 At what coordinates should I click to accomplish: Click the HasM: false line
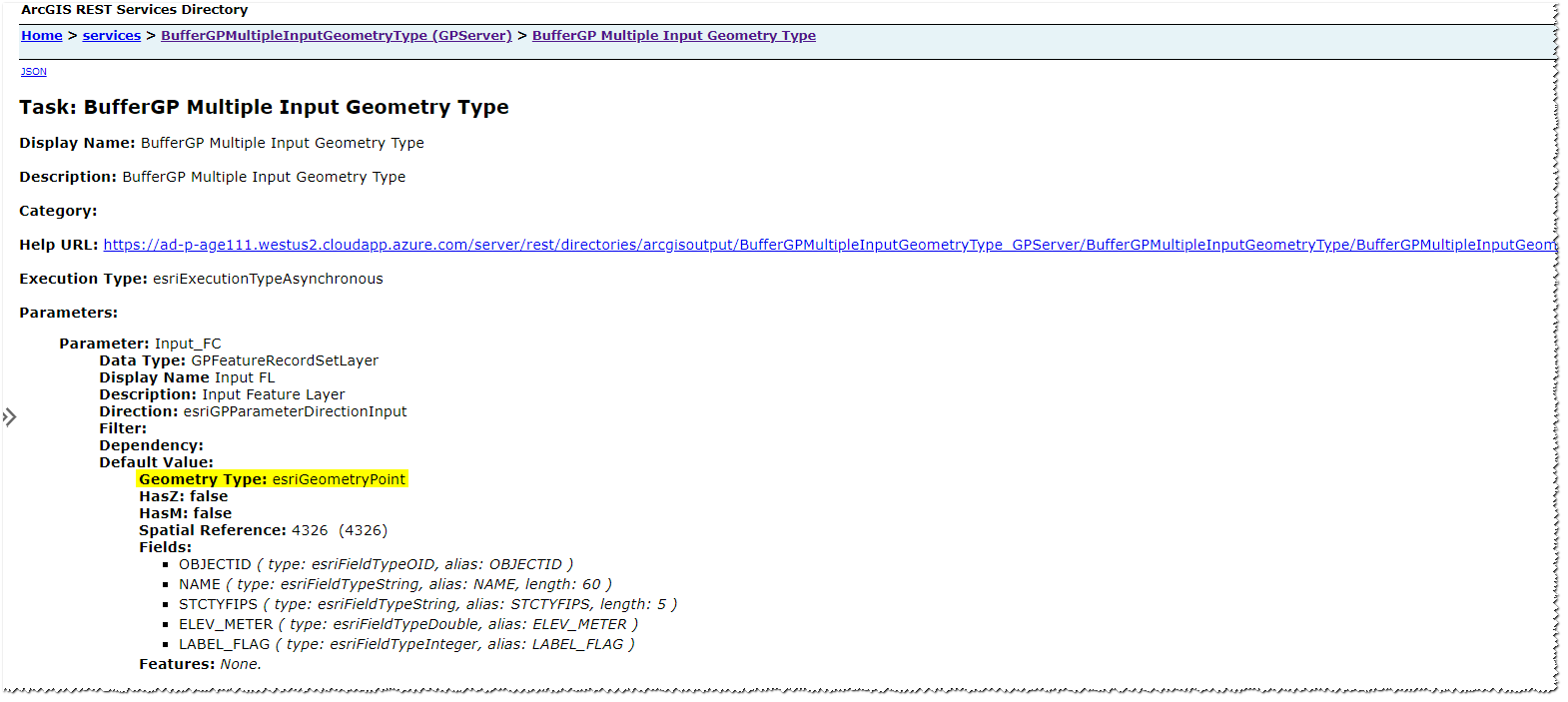point(185,513)
